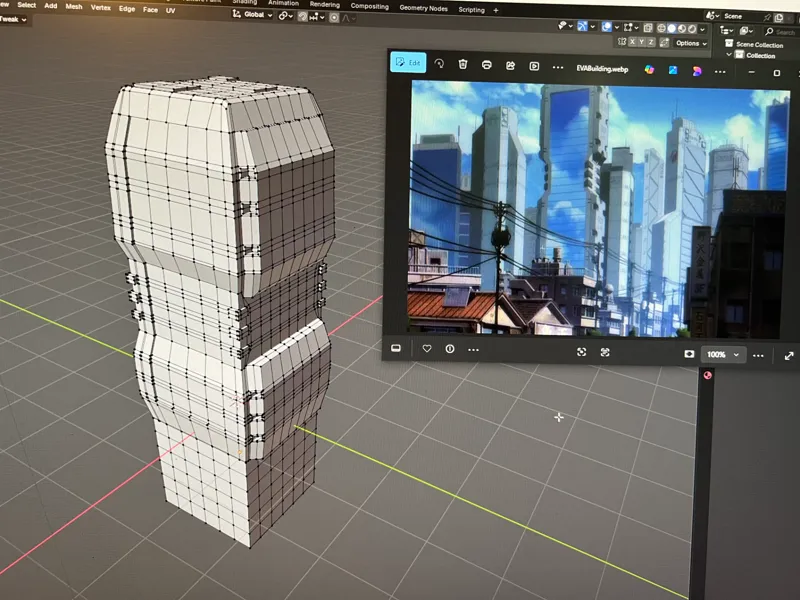Show file info in Photos window
Image resolution: width=800 pixels, height=600 pixels.
click(x=449, y=349)
